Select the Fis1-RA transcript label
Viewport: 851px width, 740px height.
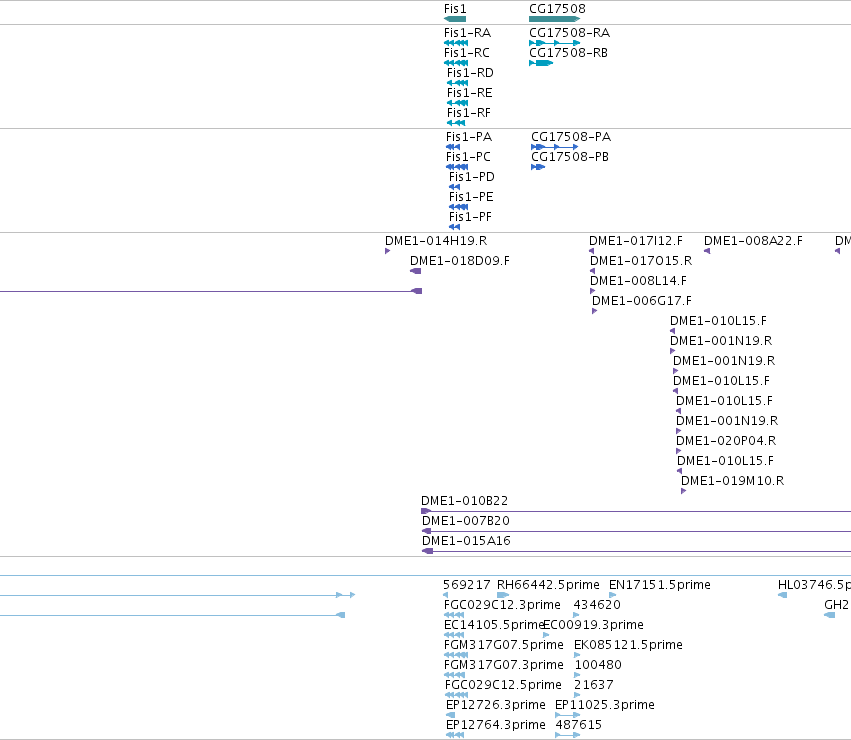467,33
